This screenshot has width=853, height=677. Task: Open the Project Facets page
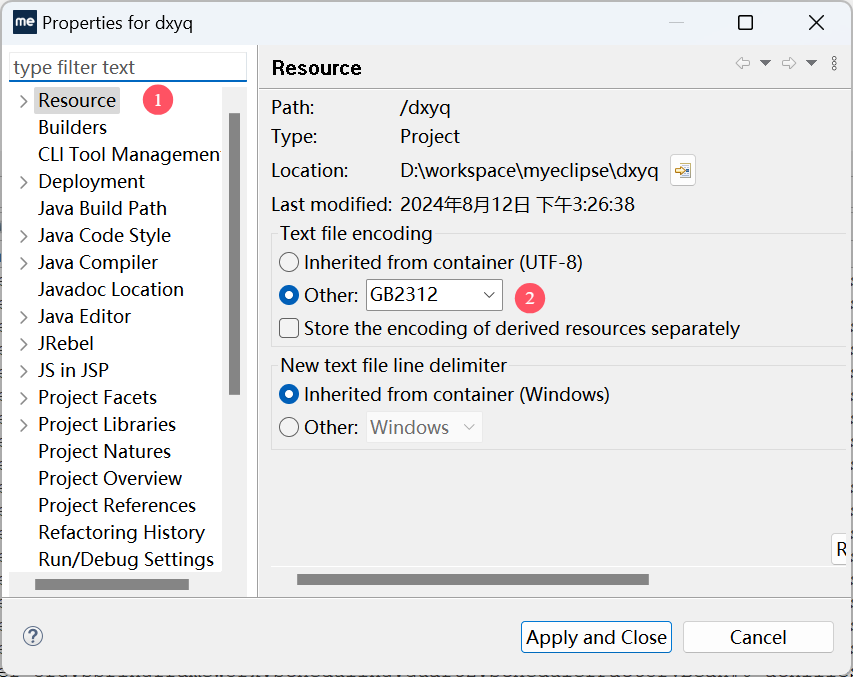point(97,398)
